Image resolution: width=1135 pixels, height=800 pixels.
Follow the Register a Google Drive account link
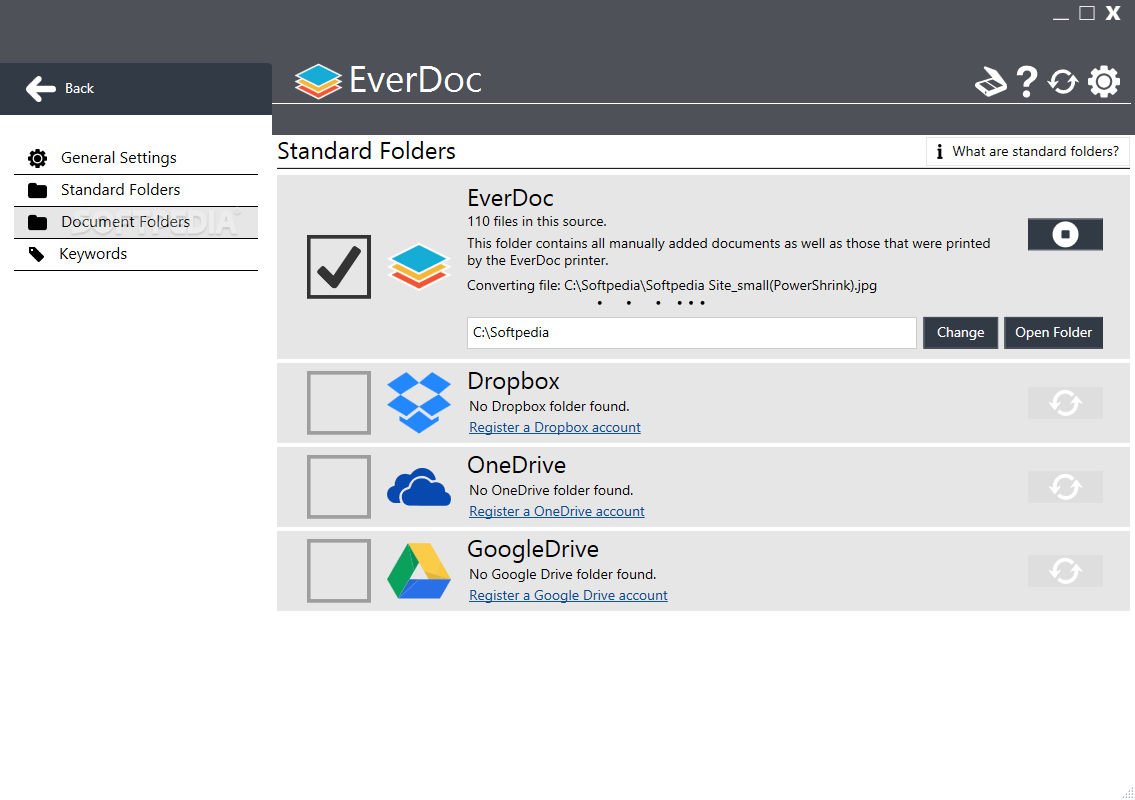[x=568, y=595]
